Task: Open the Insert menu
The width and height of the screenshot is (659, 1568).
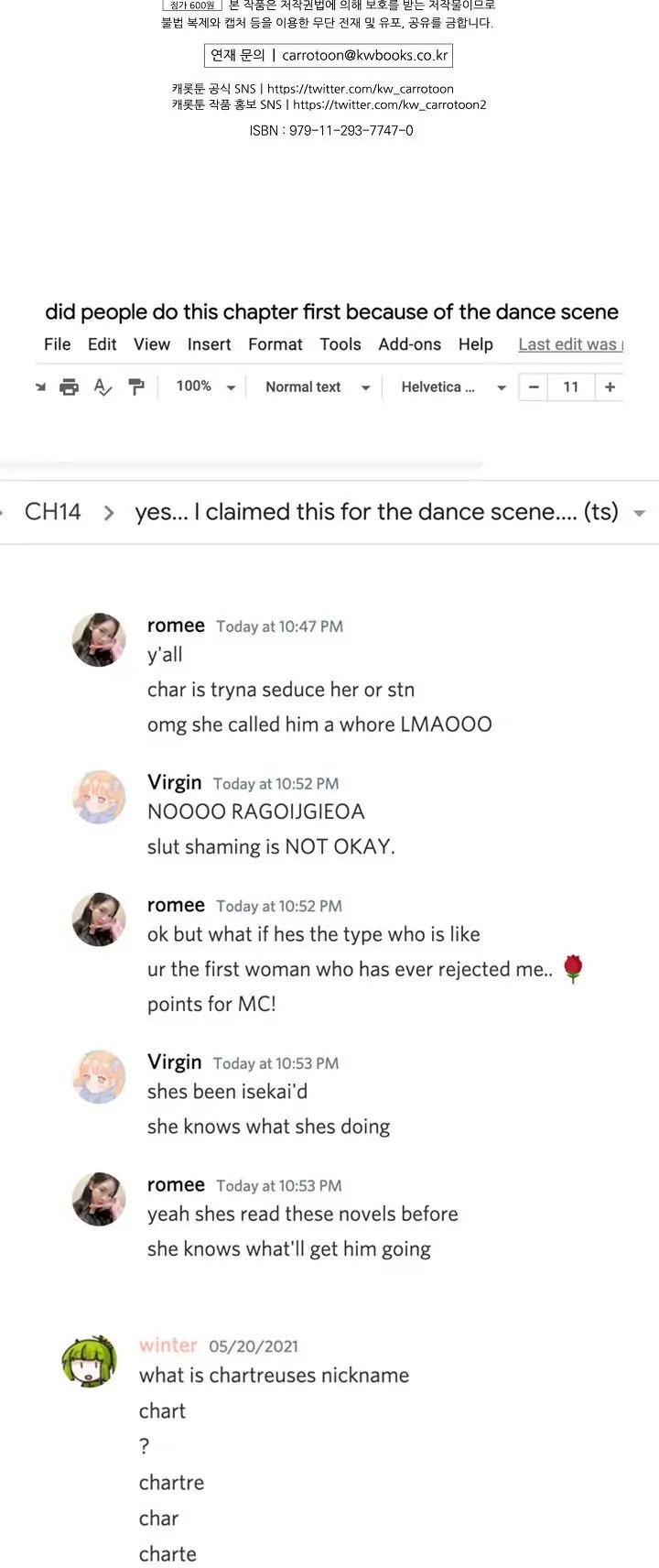Action: coord(209,344)
